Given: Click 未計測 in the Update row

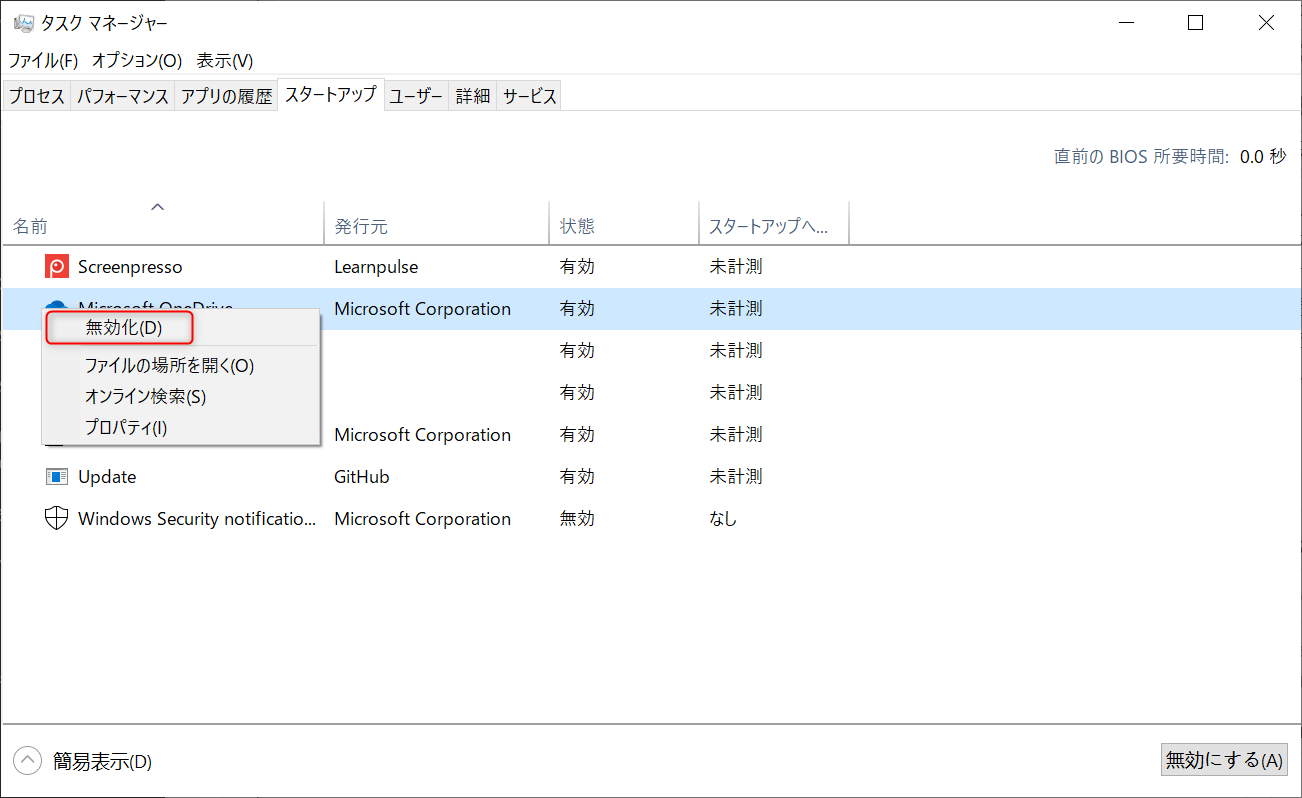Looking at the screenshot, I should 736,477.
